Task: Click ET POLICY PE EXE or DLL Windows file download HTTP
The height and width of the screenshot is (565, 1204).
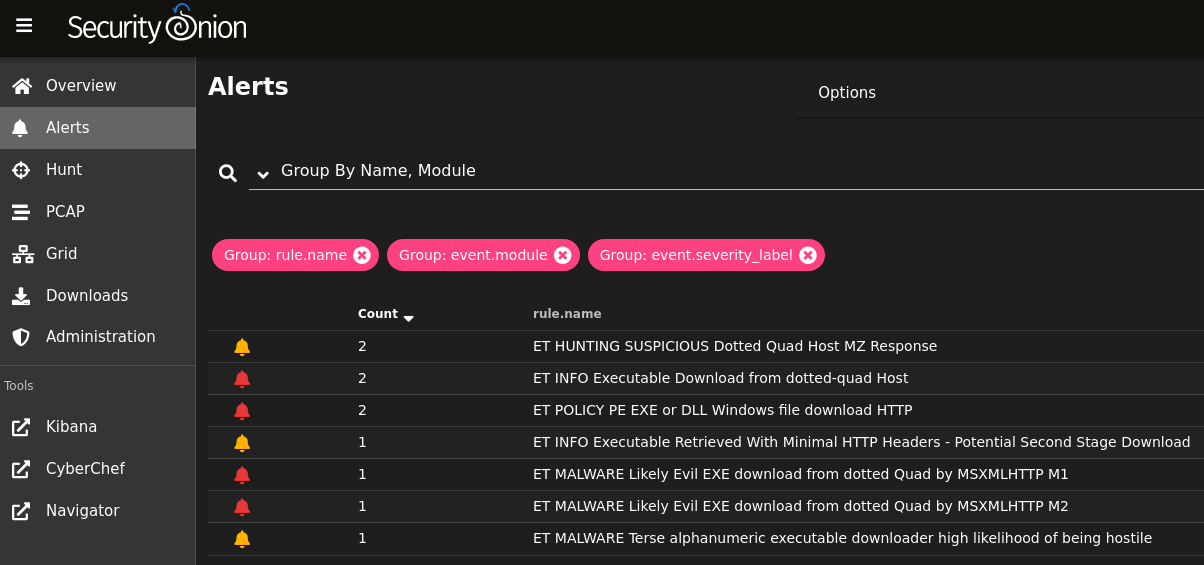Action: click(x=722, y=410)
